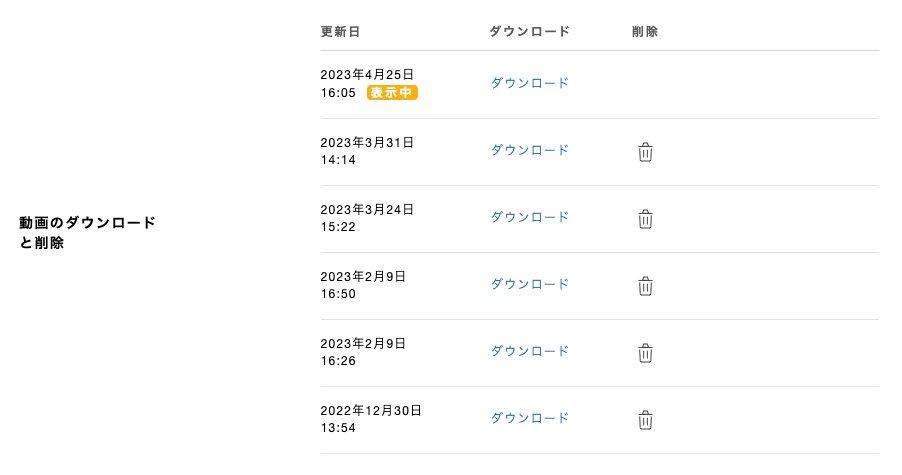Image resolution: width=902 pixels, height=475 pixels.
Task: Trash the 2022年12月30日 video
Action: pyautogui.click(x=645, y=420)
